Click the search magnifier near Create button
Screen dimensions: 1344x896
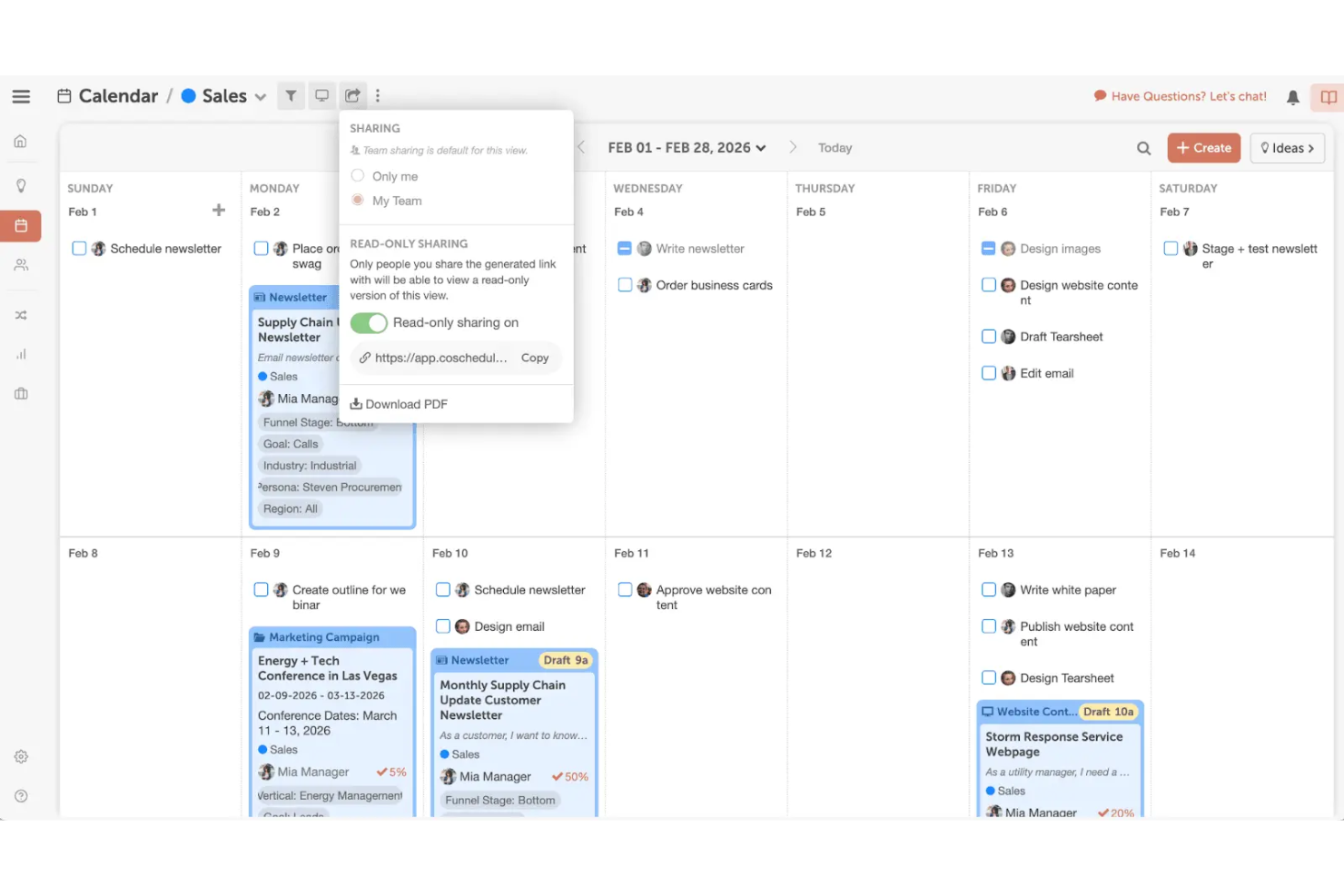tap(1143, 147)
